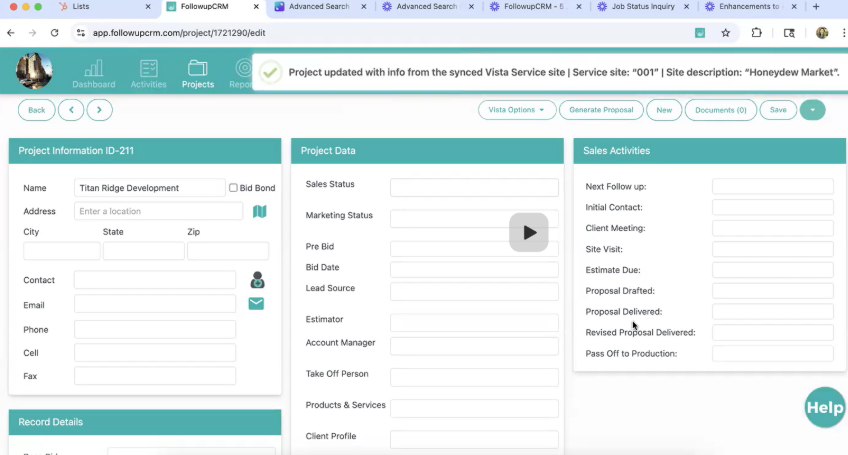Click the green success checkmark icon
Screen dimensions: 848x455
(x=270, y=72)
